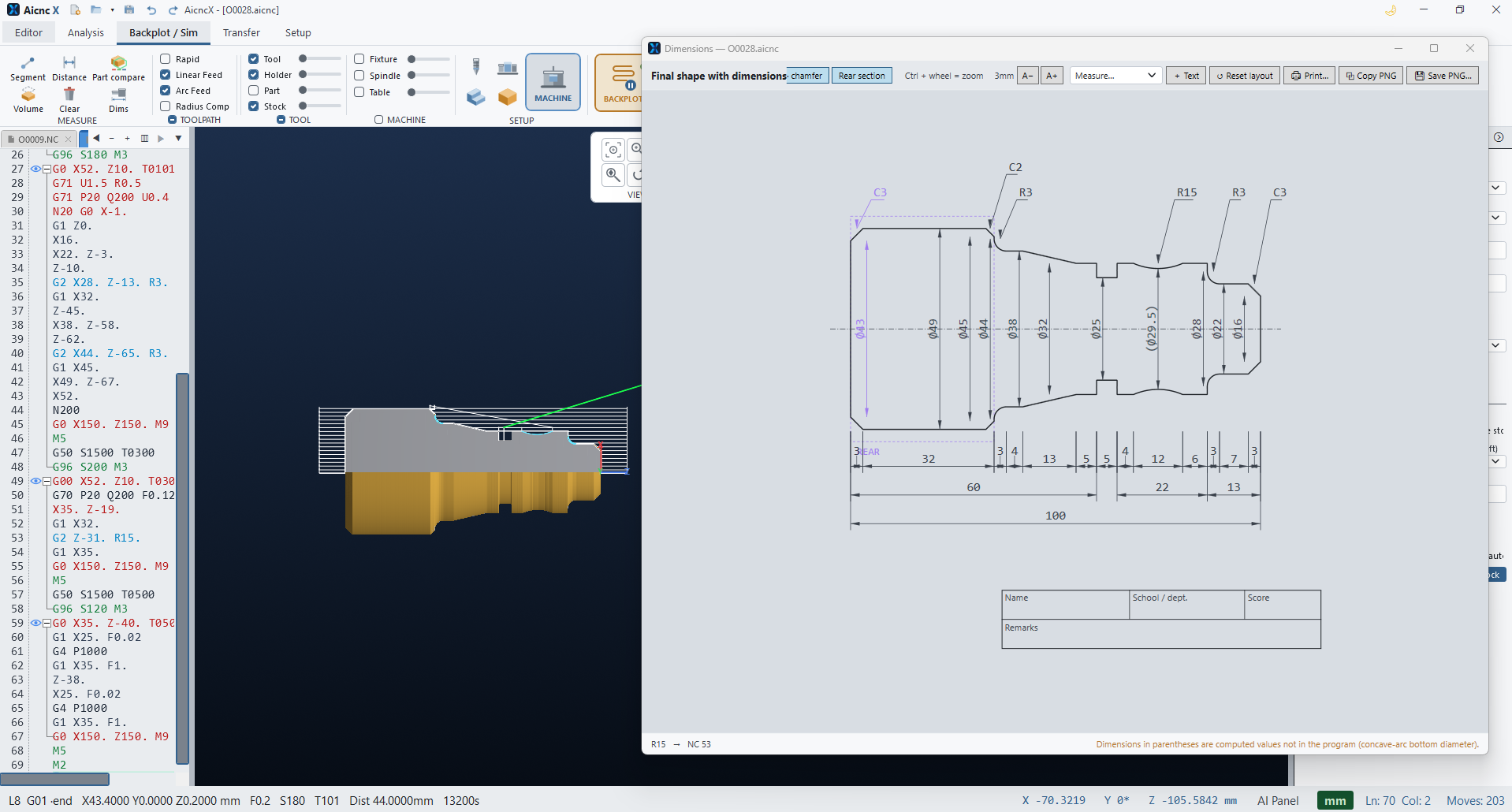Click the save icon in title bar

coord(129,10)
